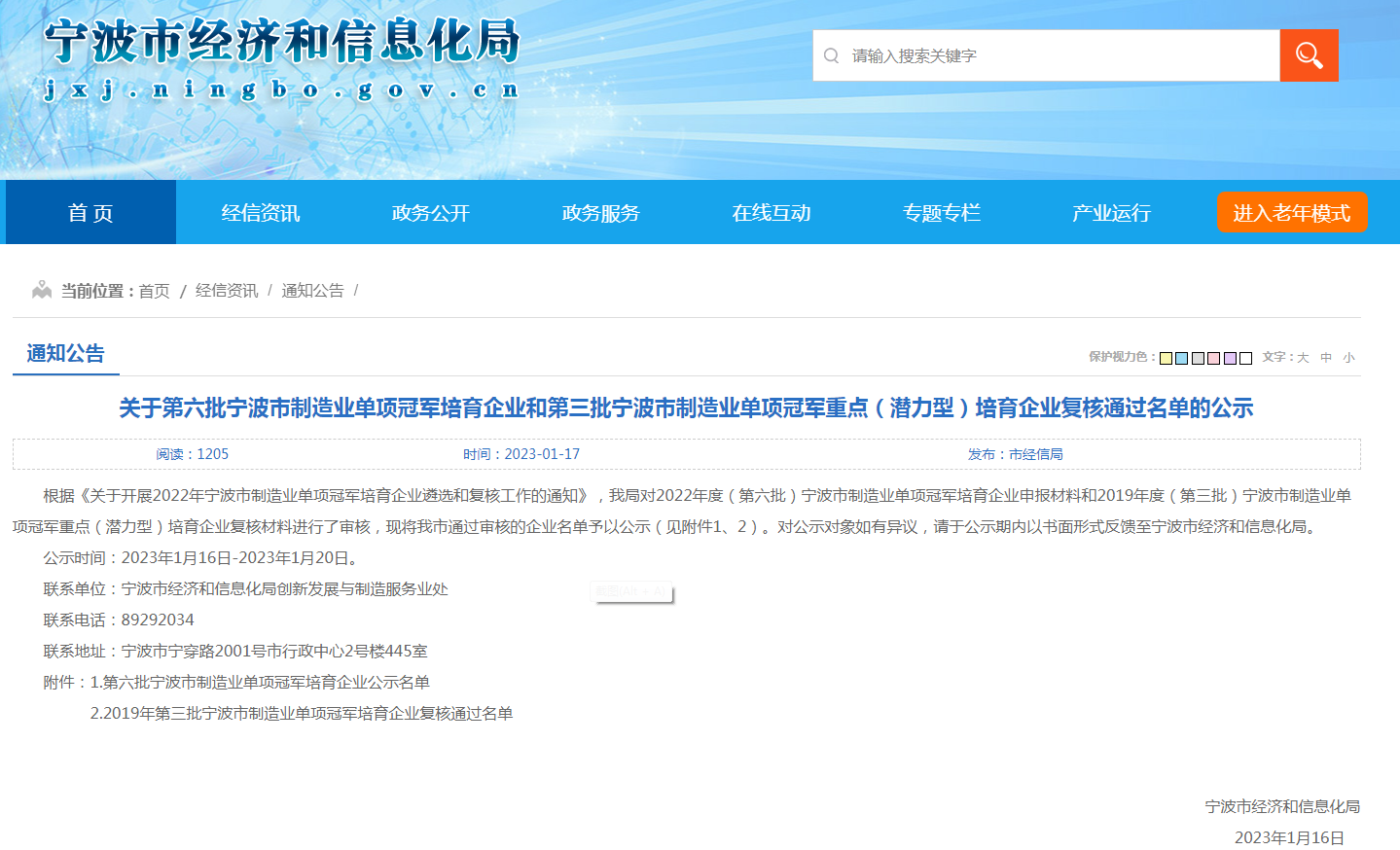Select the yellow eye-protection color swatch
The width and height of the screenshot is (1400, 850).
[1166, 358]
